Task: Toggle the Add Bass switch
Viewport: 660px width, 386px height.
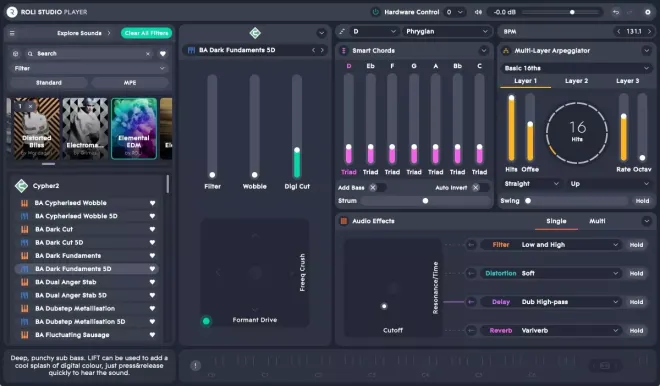Action: (x=377, y=188)
